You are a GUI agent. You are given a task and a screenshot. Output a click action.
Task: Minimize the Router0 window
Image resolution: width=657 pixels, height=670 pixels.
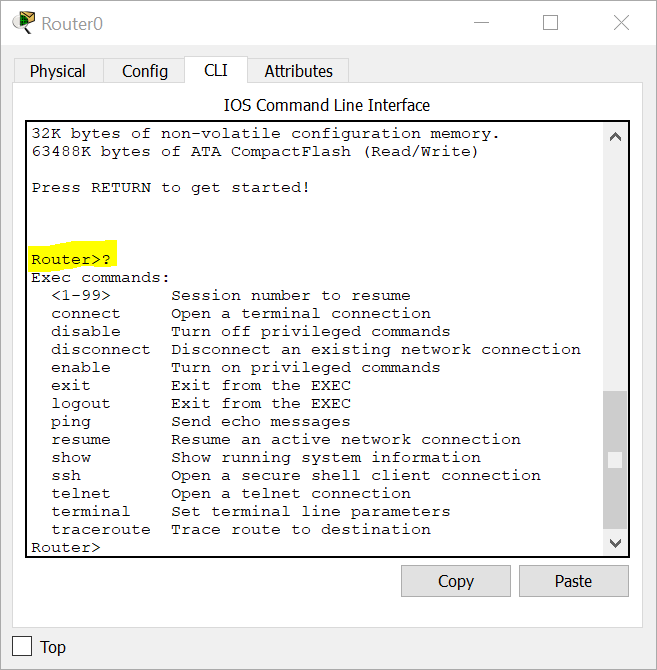point(481,23)
